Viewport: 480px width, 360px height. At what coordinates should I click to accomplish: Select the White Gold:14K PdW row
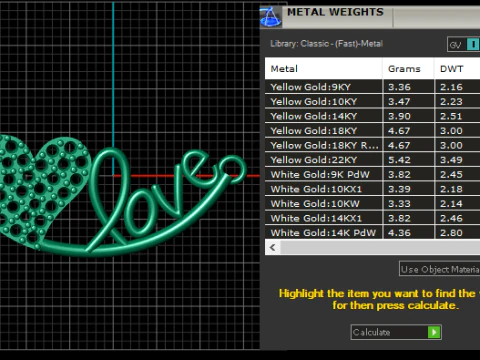pyautogui.click(x=372, y=233)
